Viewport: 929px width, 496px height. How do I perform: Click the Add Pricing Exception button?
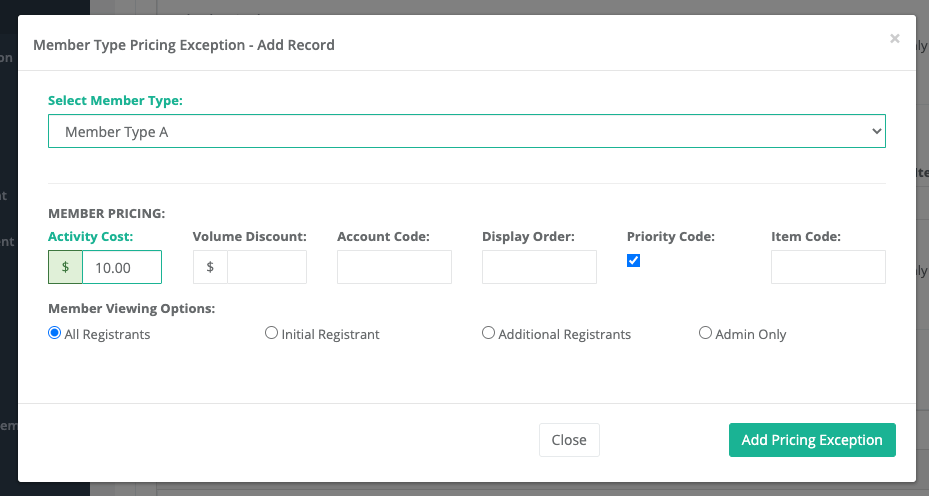pos(812,440)
